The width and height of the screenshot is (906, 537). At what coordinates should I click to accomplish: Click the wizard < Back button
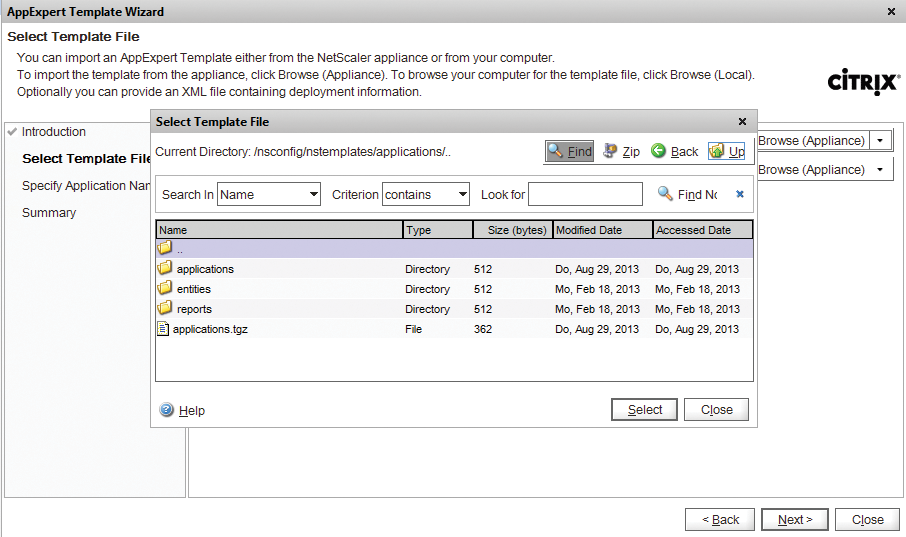click(x=720, y=520)
